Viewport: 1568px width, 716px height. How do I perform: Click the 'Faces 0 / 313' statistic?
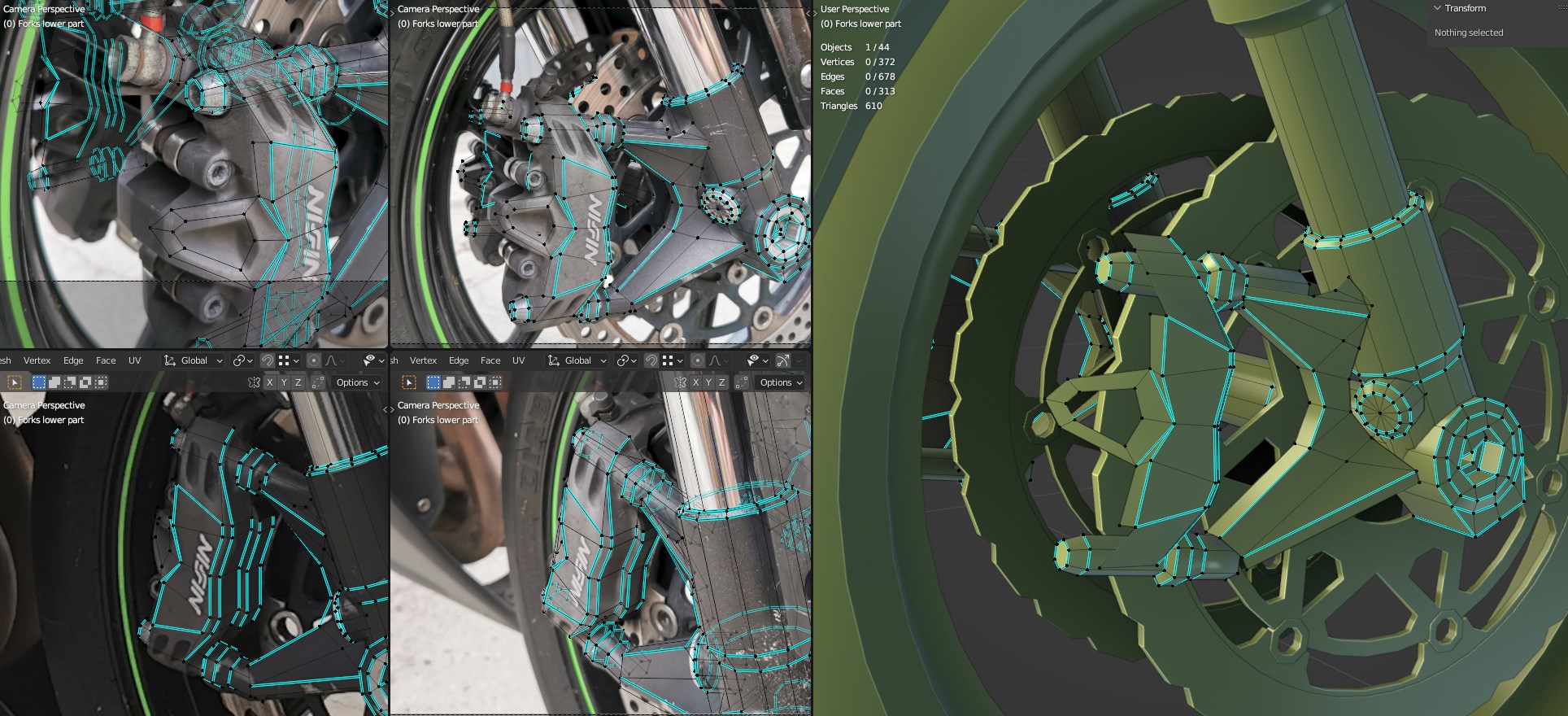click(857, 91)
